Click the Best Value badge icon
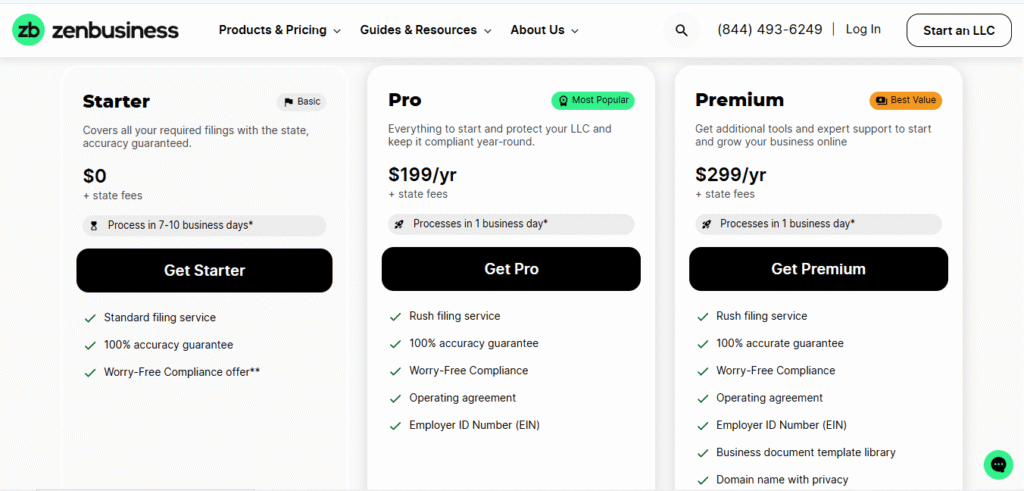Image resolution: width=1024 pixels, height=491 pixels. coord(880,101)
